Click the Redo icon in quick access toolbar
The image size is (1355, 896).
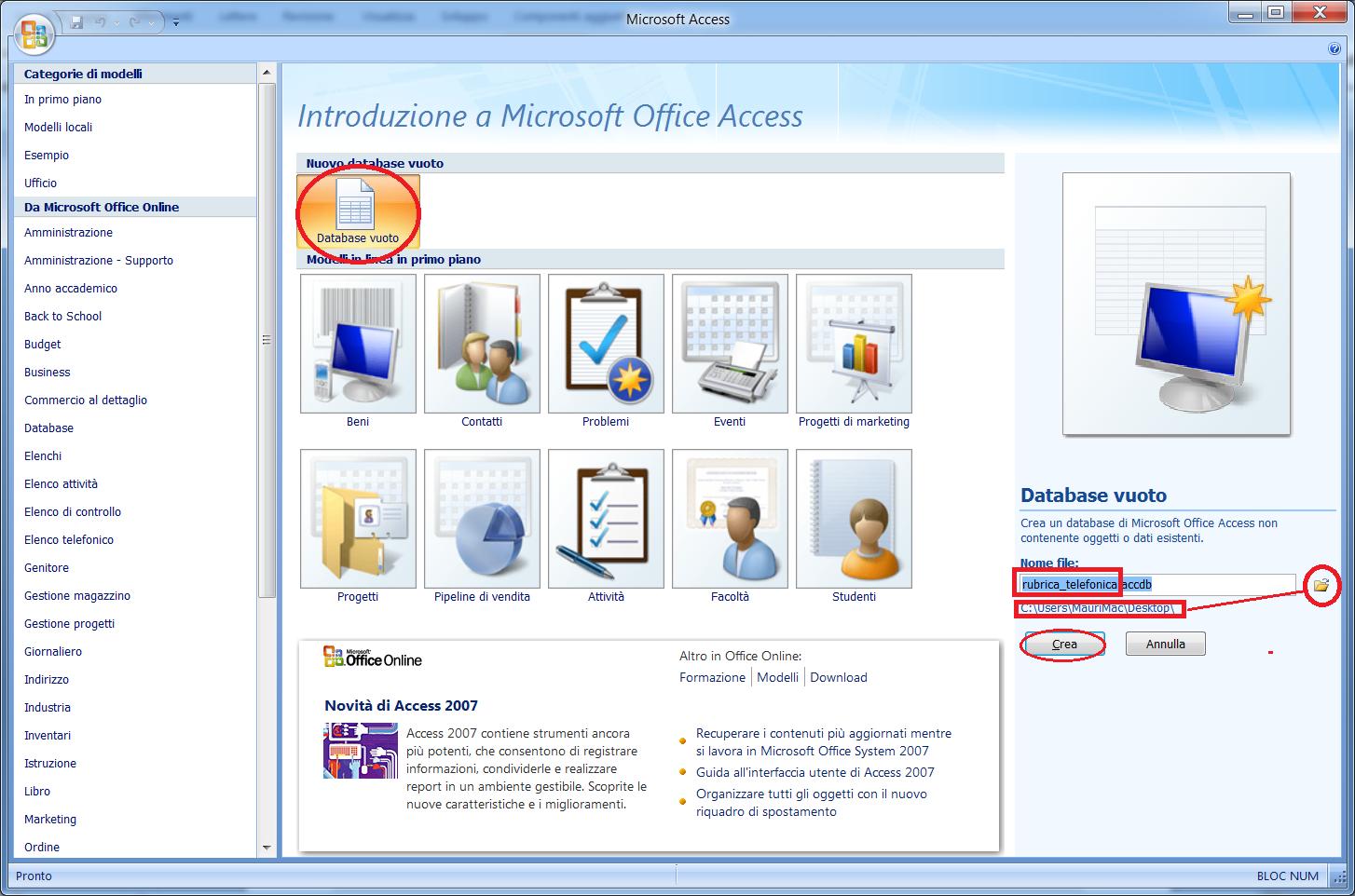tap(135, 21)
